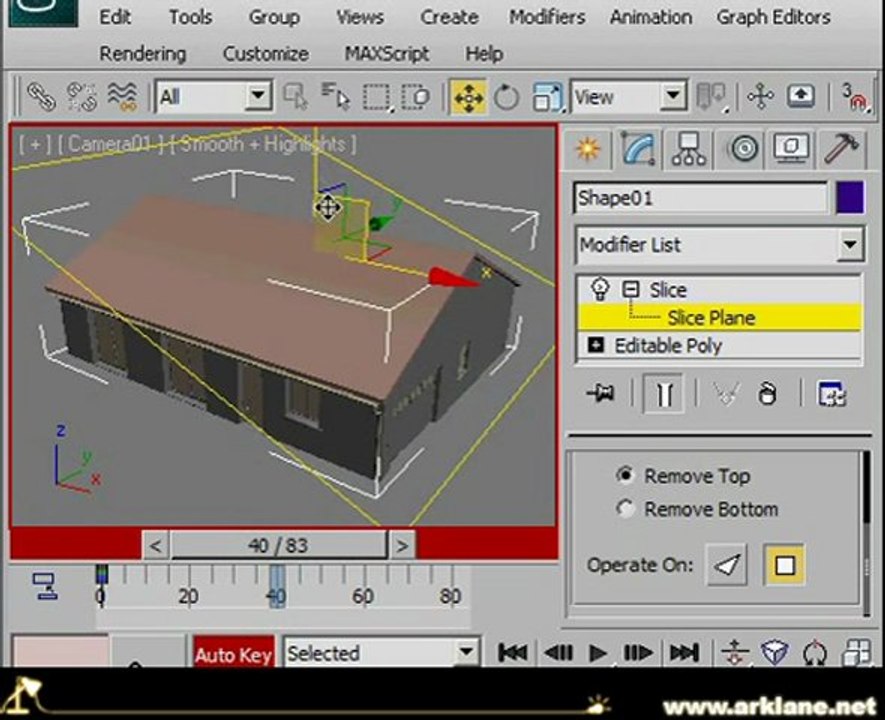Open the purple object color swatch
This screenshot has height=720, width=885.
pos(850,197)
